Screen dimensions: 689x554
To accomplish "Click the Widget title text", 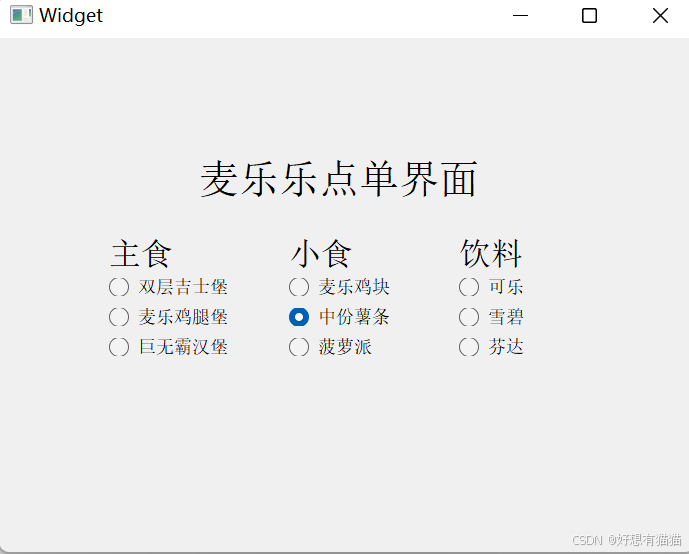I will [71, 16].
